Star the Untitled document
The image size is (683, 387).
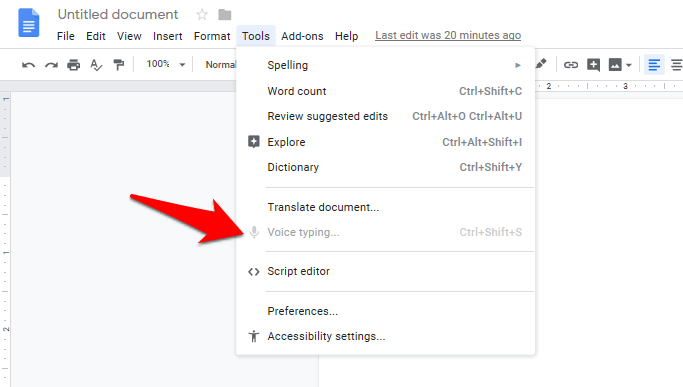(202, 15)
